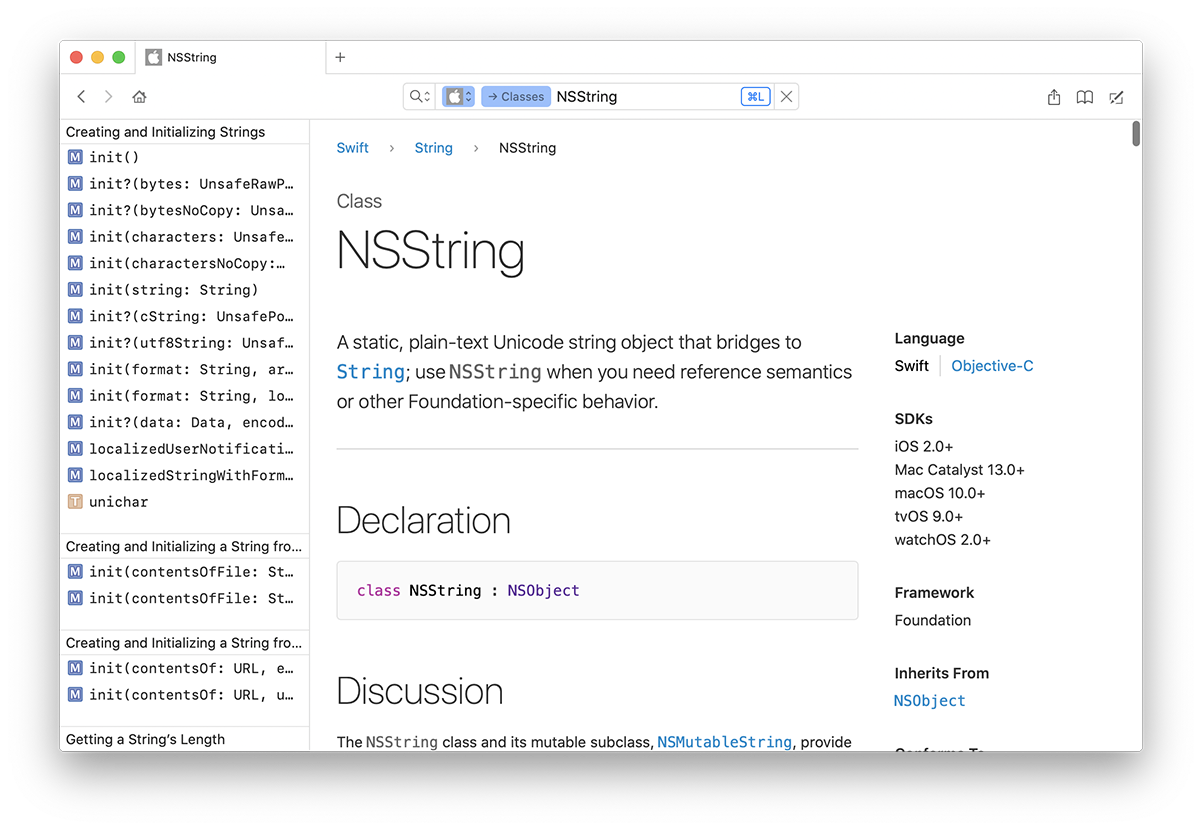
Task: Select init(string: String) entry
Action: [x=185, y=290]
